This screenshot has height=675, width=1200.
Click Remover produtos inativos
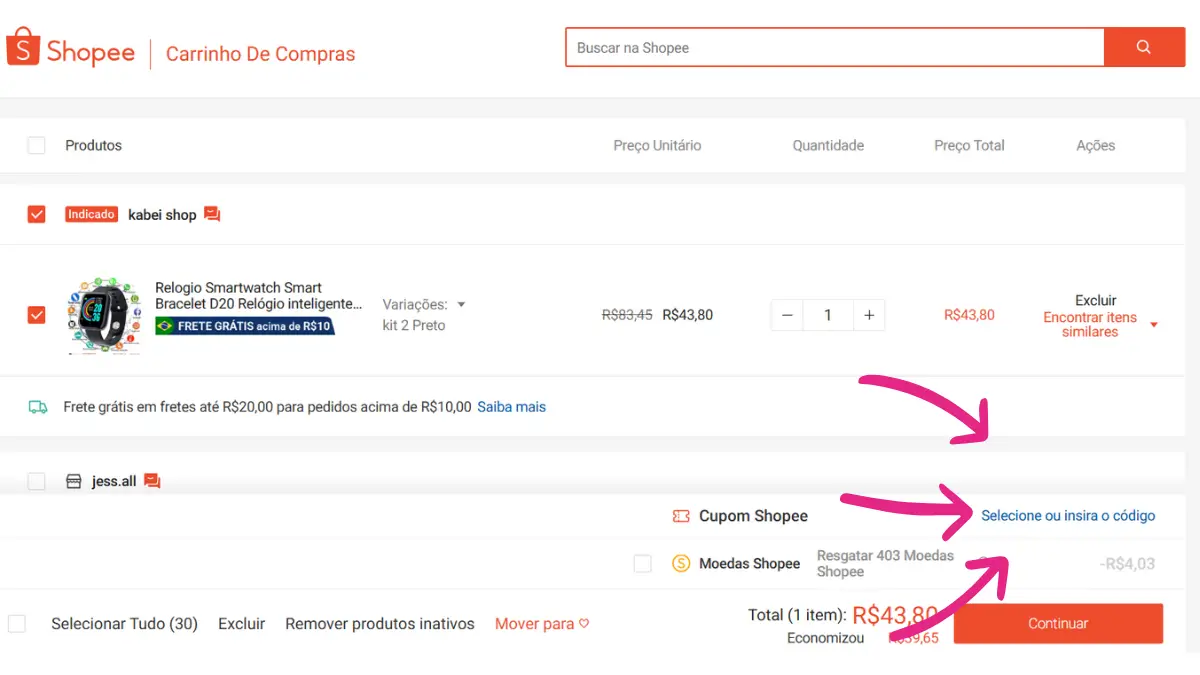coord(380,623)
